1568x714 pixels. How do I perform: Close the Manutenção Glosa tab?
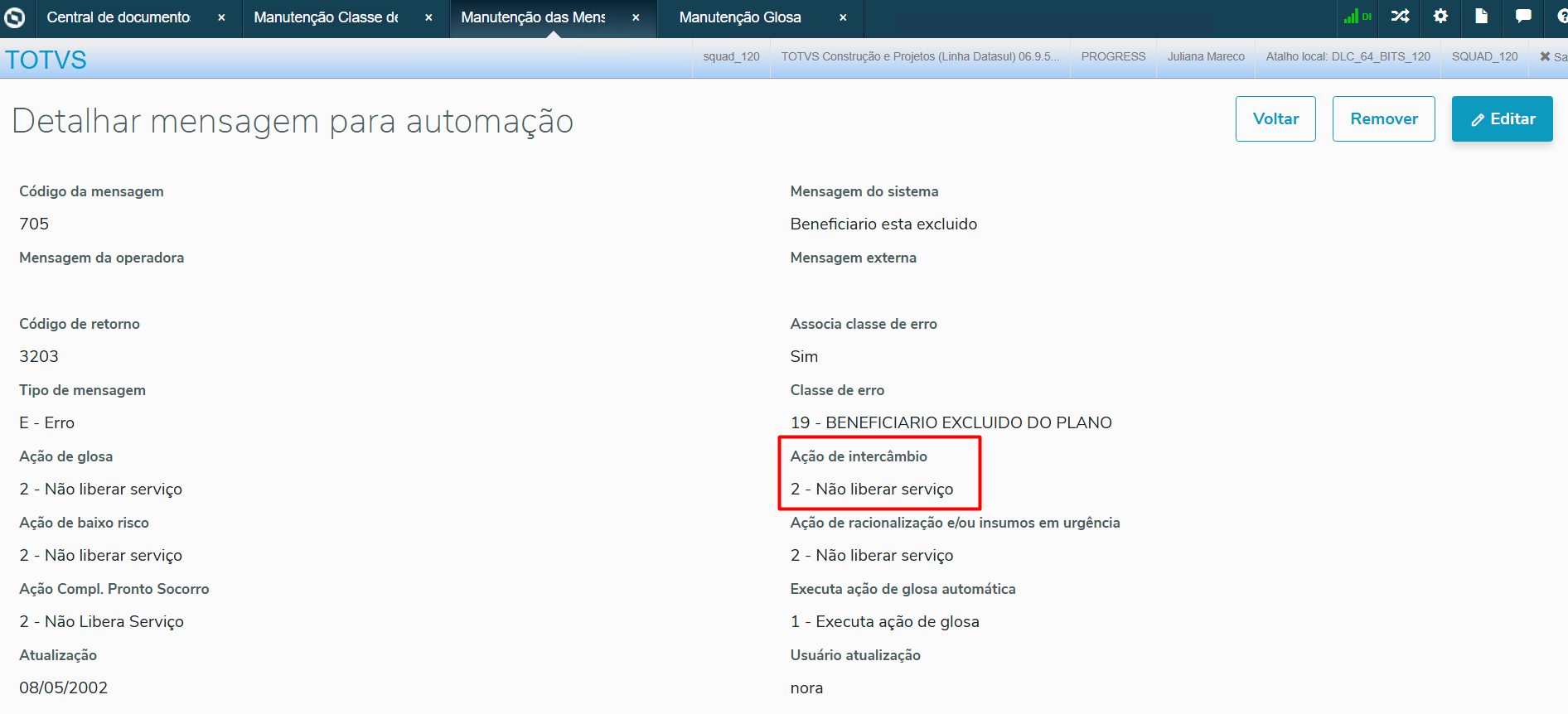[843, 17]
